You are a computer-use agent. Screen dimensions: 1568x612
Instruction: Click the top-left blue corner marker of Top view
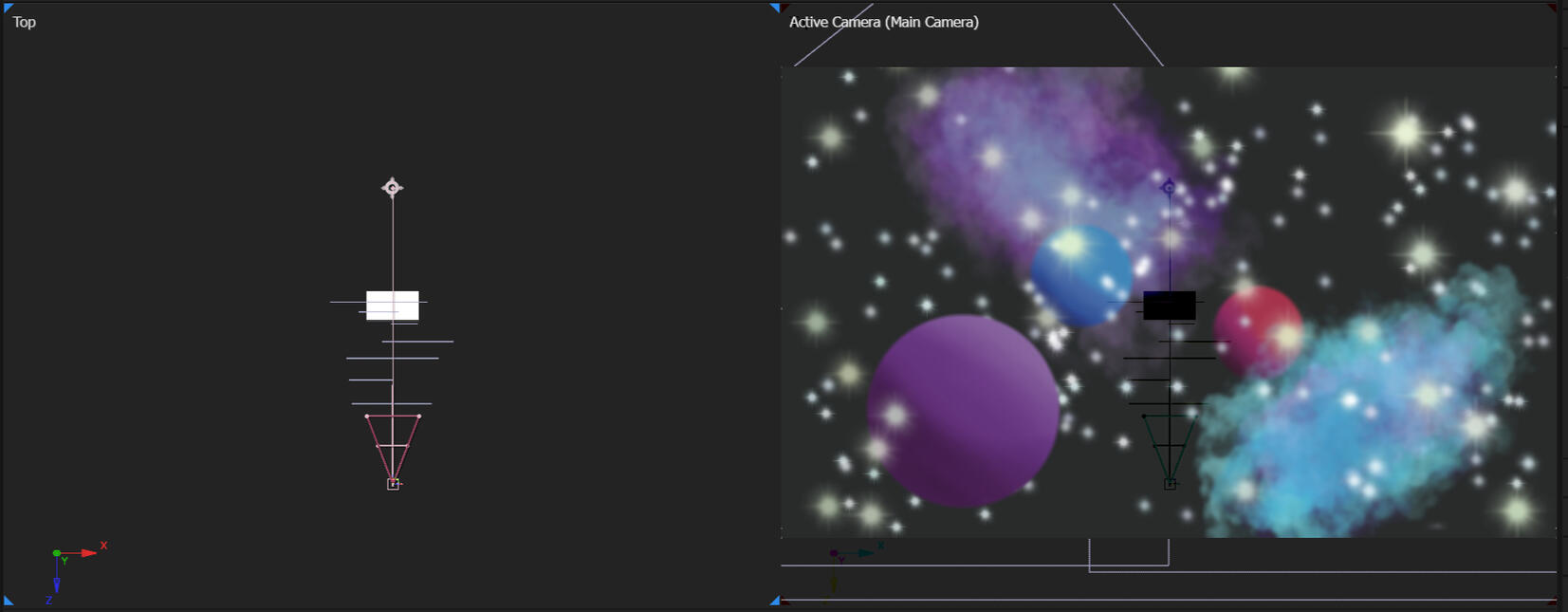click(x=8, y=8)
